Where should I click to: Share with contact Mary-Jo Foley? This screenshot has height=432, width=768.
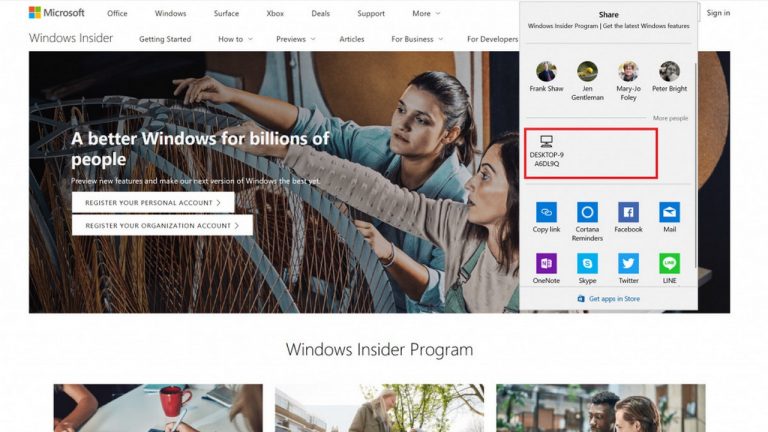coord(628,81)
